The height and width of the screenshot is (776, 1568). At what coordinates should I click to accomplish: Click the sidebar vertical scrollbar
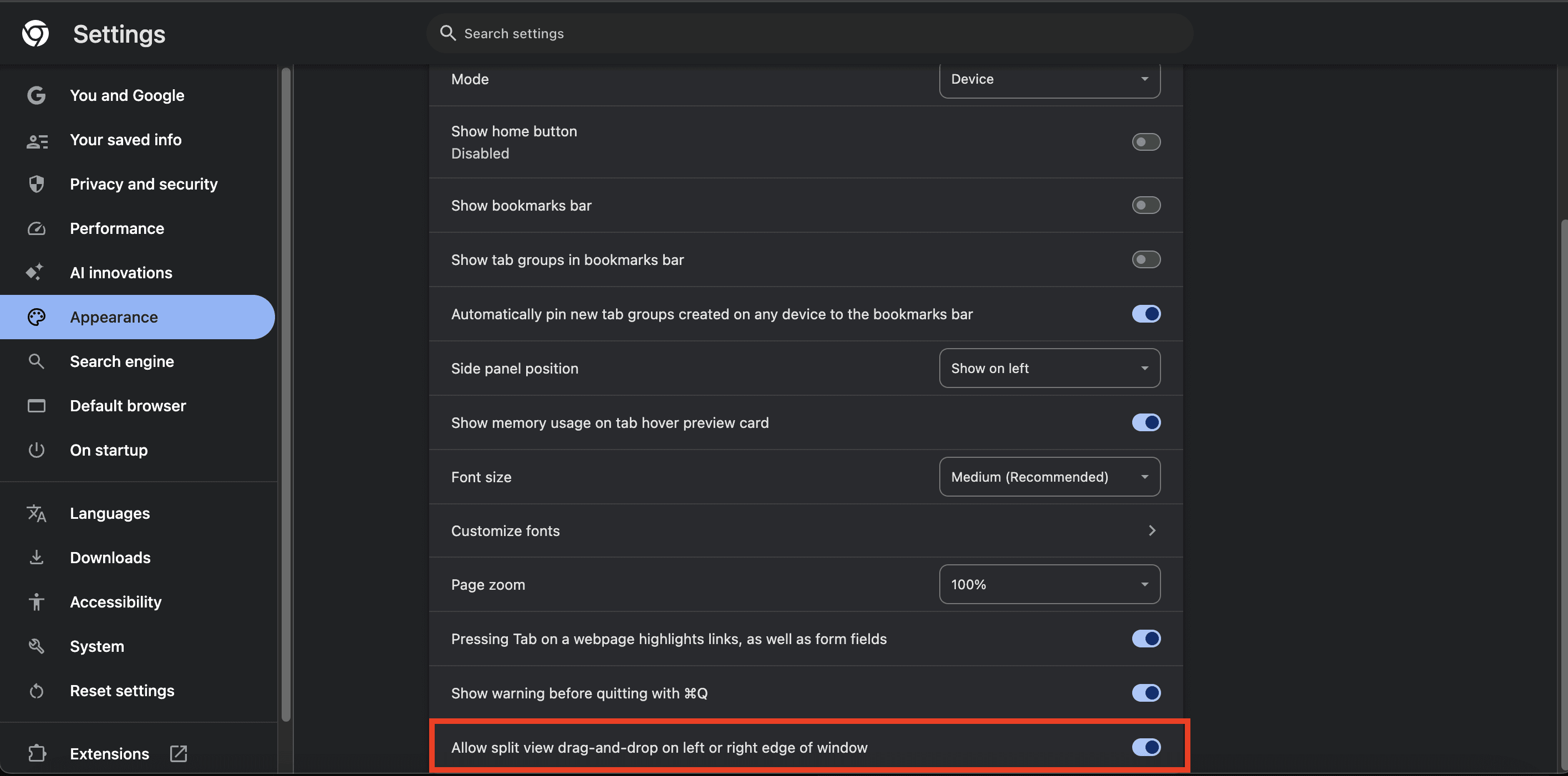click(286, 396)
